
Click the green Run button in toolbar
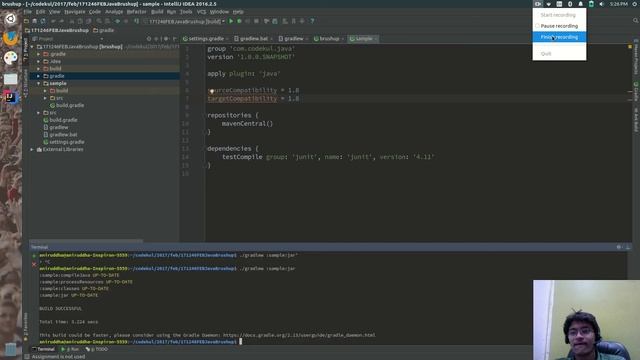231,21
